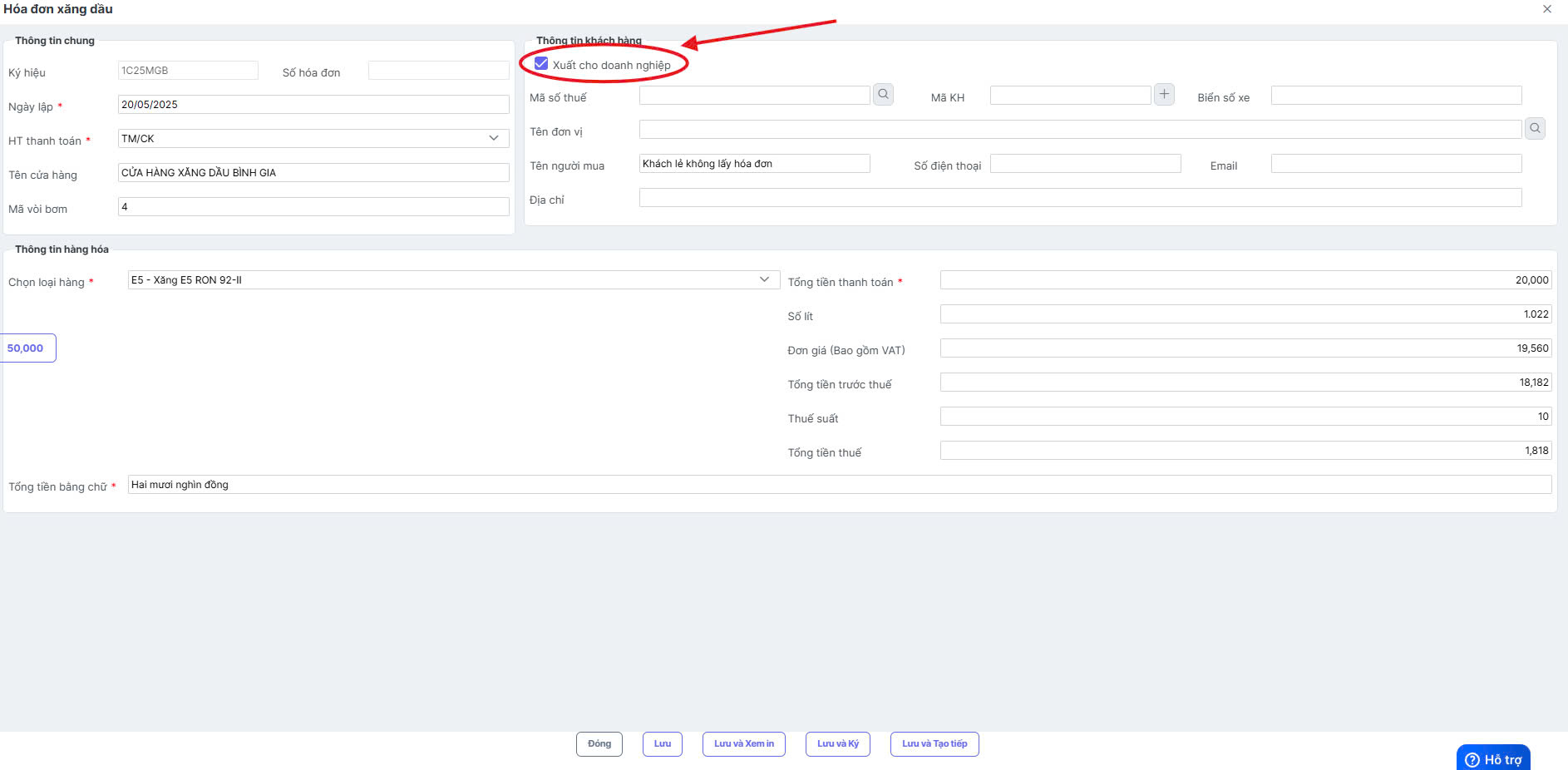Expand HT thanh toán dropdown arrow
The width and height of the screenshot is (1568, 770).
[x=494, y=138]
